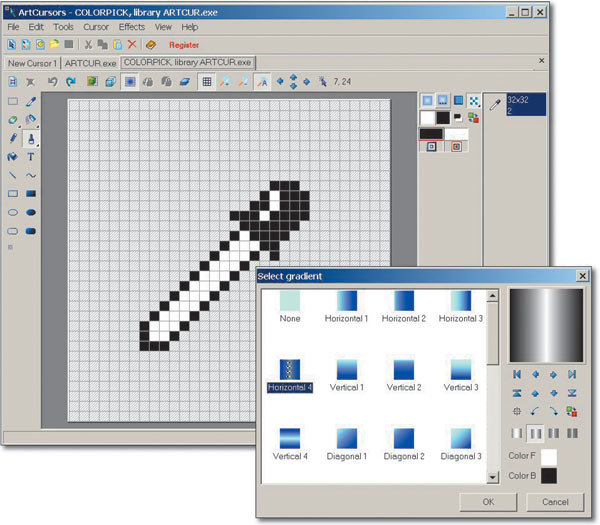Viewport: 600px width, 525px height.
Task: Select the pencil drawing tool
Action: pyautogui.click(x=13, y=138)
